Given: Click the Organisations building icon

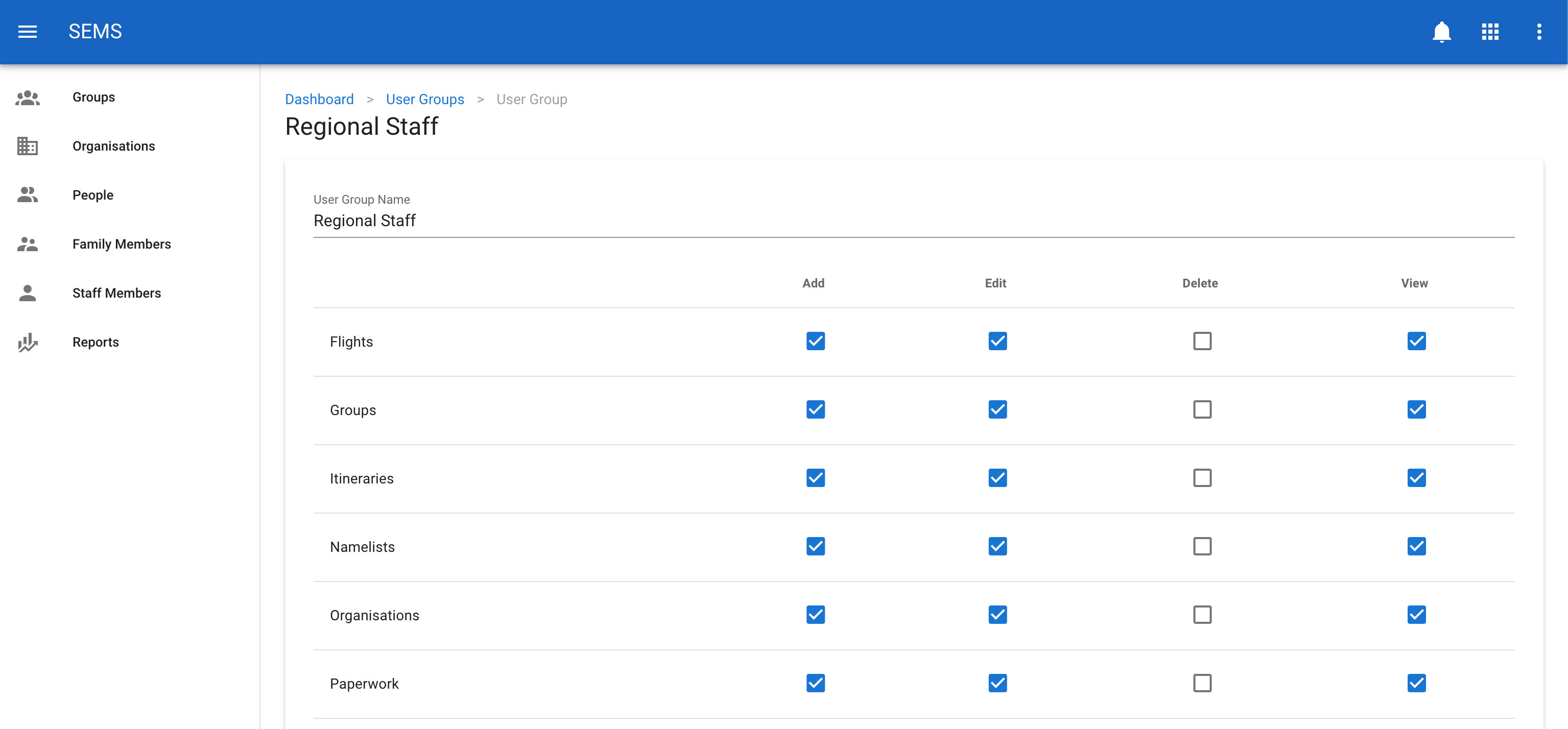Looking at the screenshot, I should tap(28, 146).
